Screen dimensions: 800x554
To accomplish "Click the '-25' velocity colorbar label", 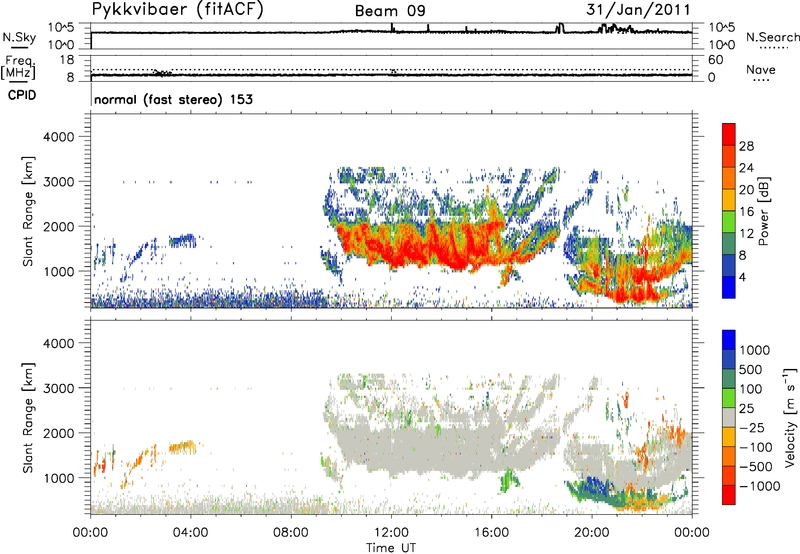I will (x=752, y=427).
